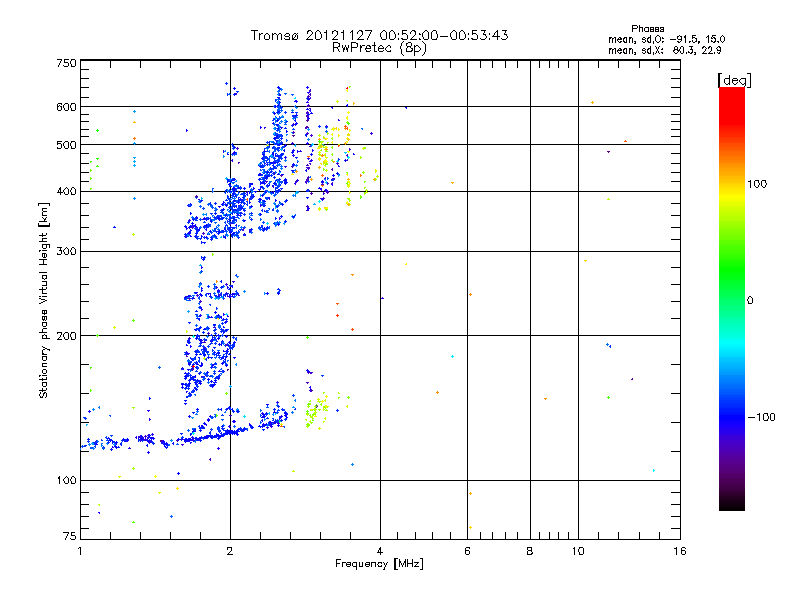This screenshot has height=600, width=800.
Task: Click the 'Frequency [MHz]' axis title
Action: [x=379, y=564]
